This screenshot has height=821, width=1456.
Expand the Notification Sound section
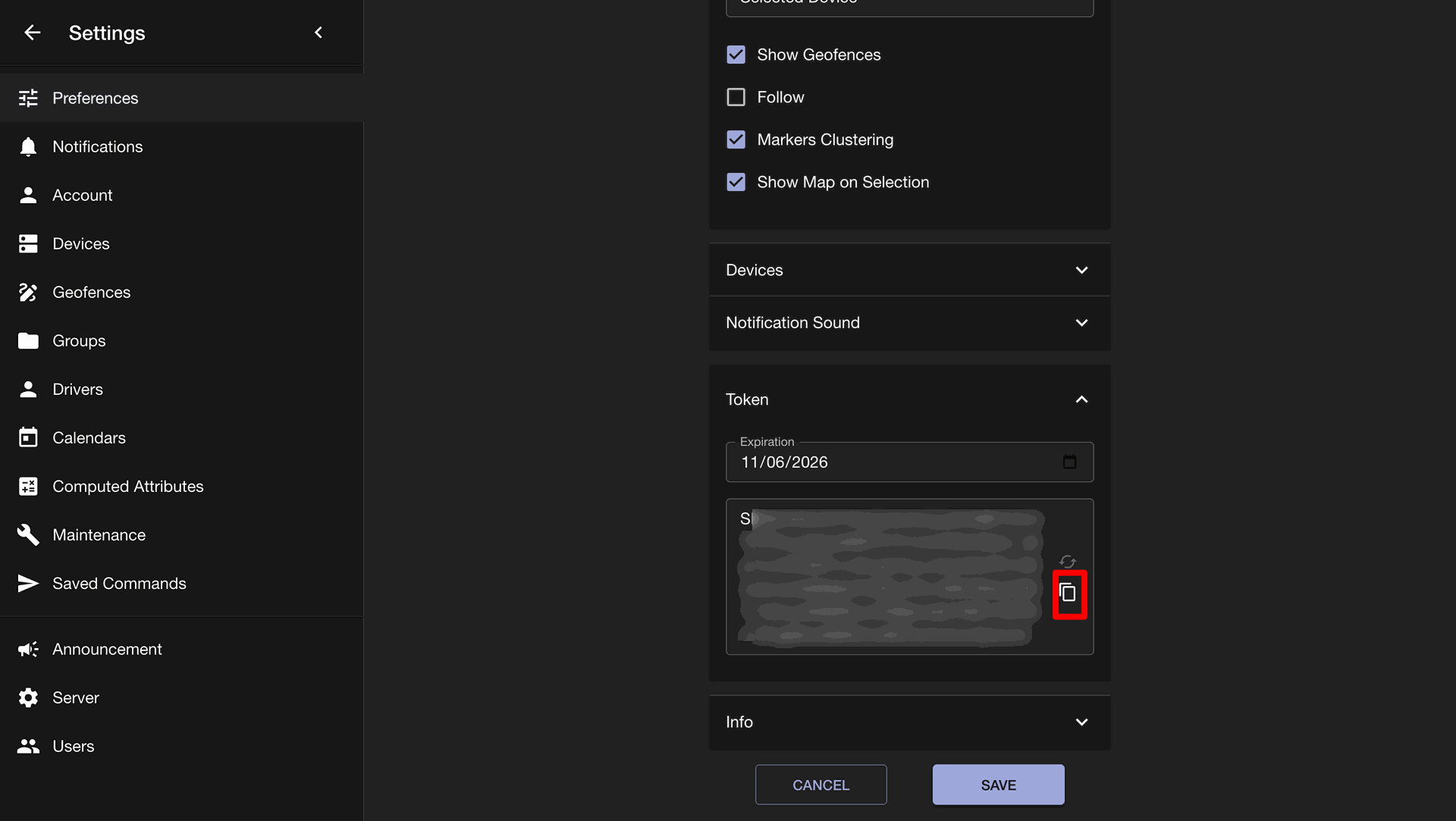coord(909,323)
